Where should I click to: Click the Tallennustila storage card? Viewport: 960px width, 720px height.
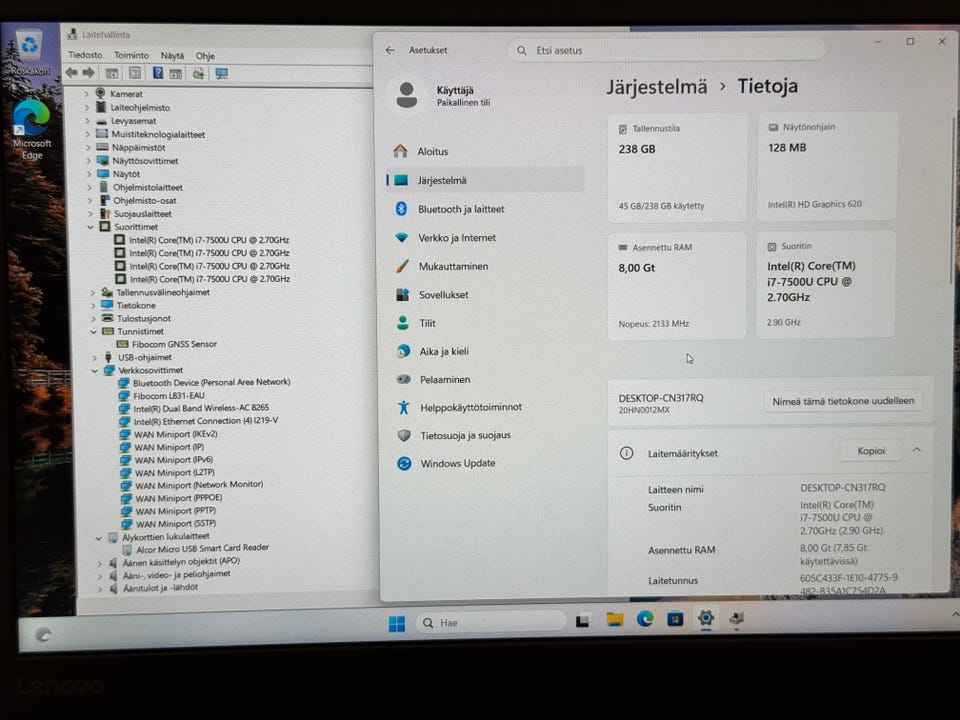(x=677, y=167)
